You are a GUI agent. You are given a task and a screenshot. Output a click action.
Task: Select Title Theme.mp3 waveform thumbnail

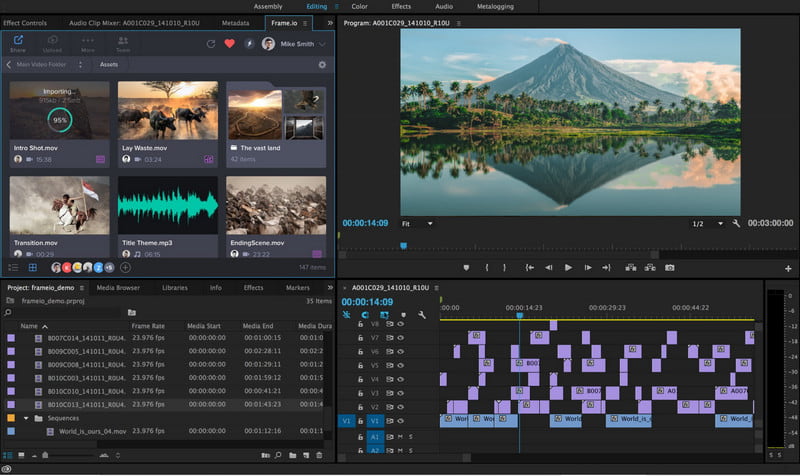point(168,205)
